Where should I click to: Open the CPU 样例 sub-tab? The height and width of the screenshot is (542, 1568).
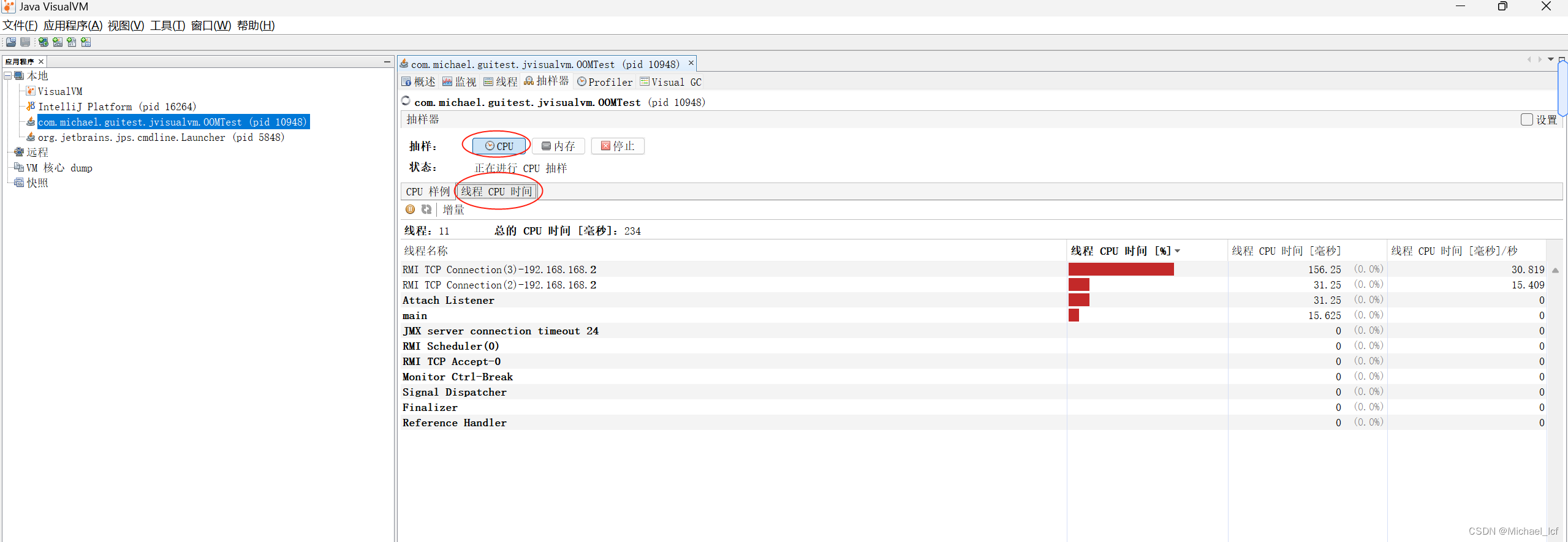point(428,192)
